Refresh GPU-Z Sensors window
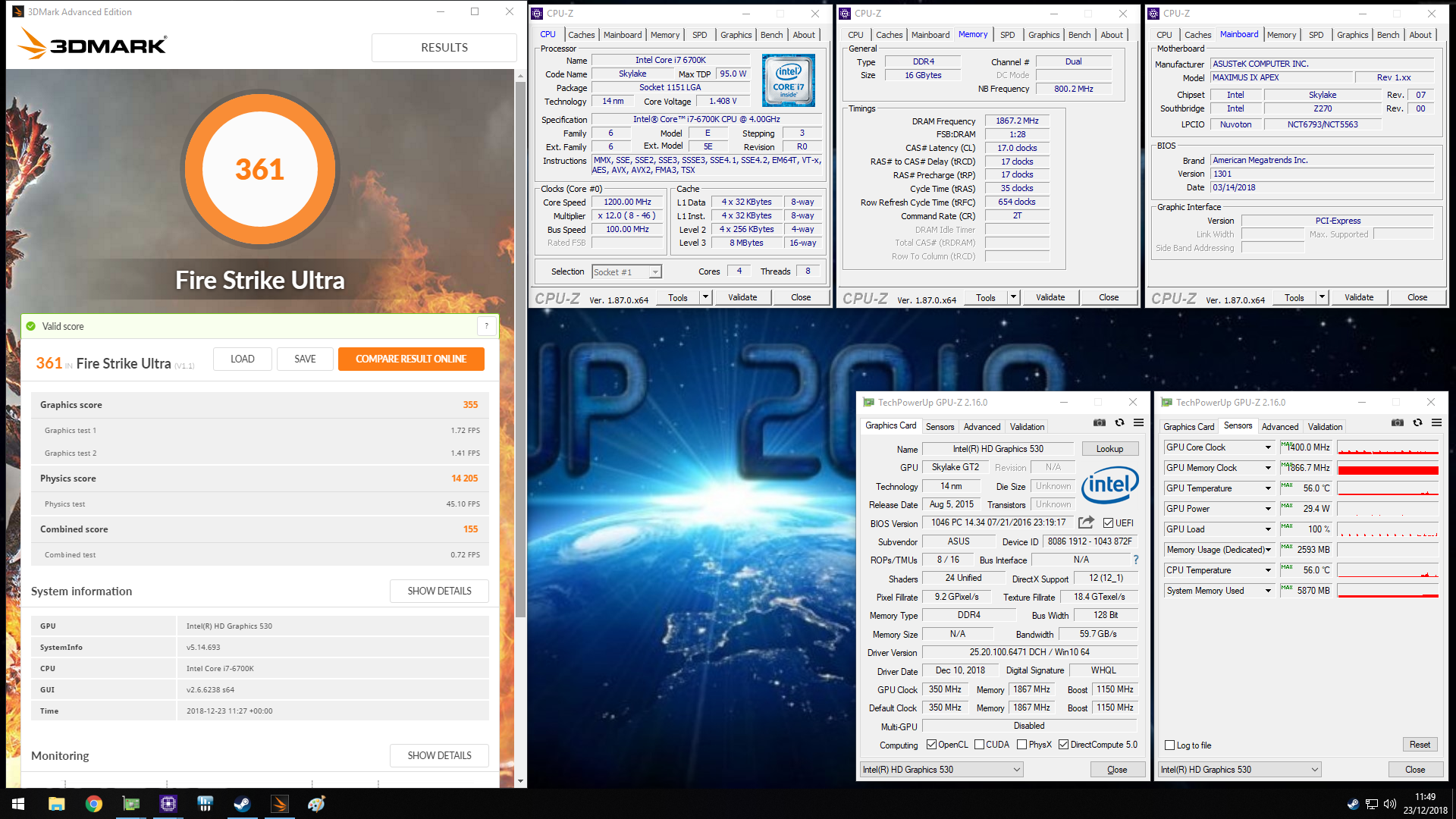Viewport: 1456px width, 819px height. point(1417,423)
